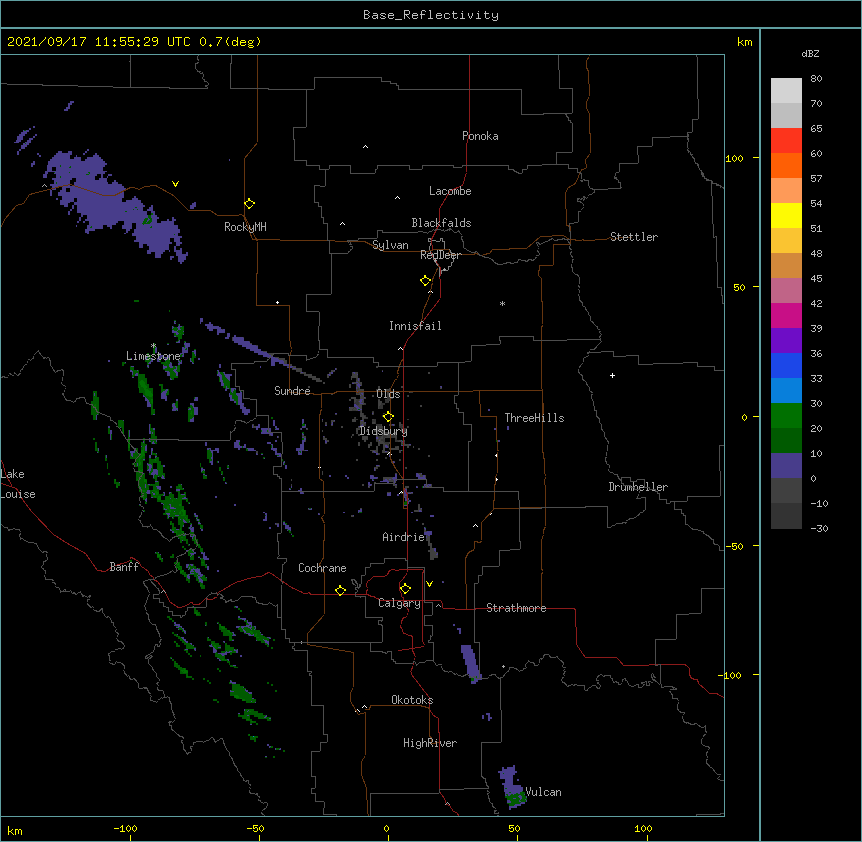Click the yellow V marker northwest of RockyMH
This screenshot has height=842, width=862.
point(175,184)
